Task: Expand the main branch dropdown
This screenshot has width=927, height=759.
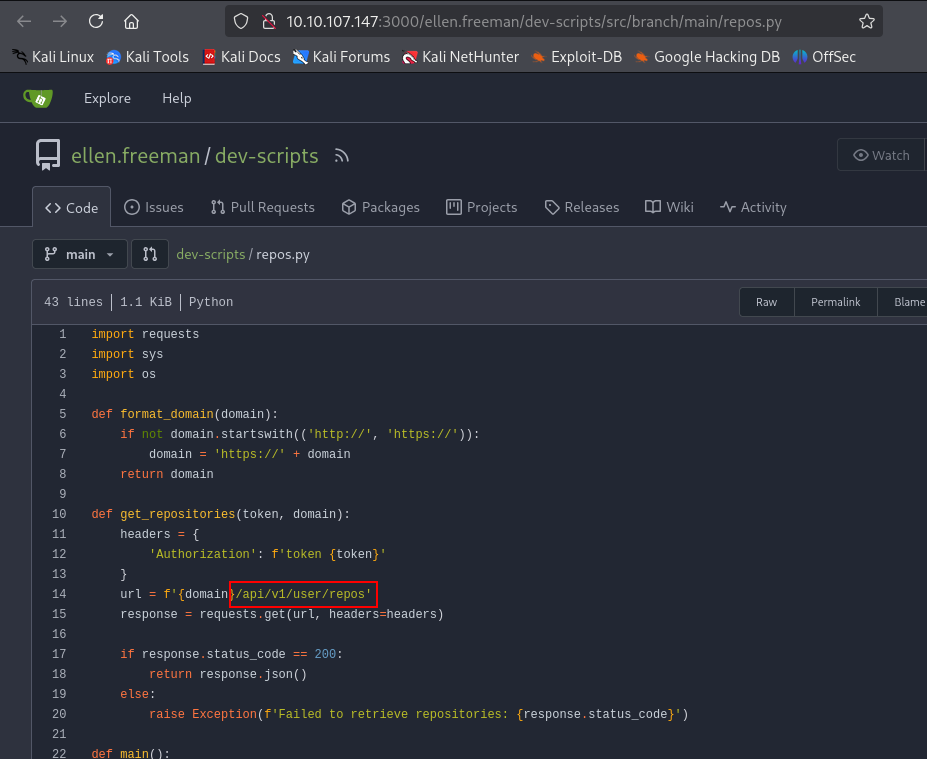Action: point(80,254)
